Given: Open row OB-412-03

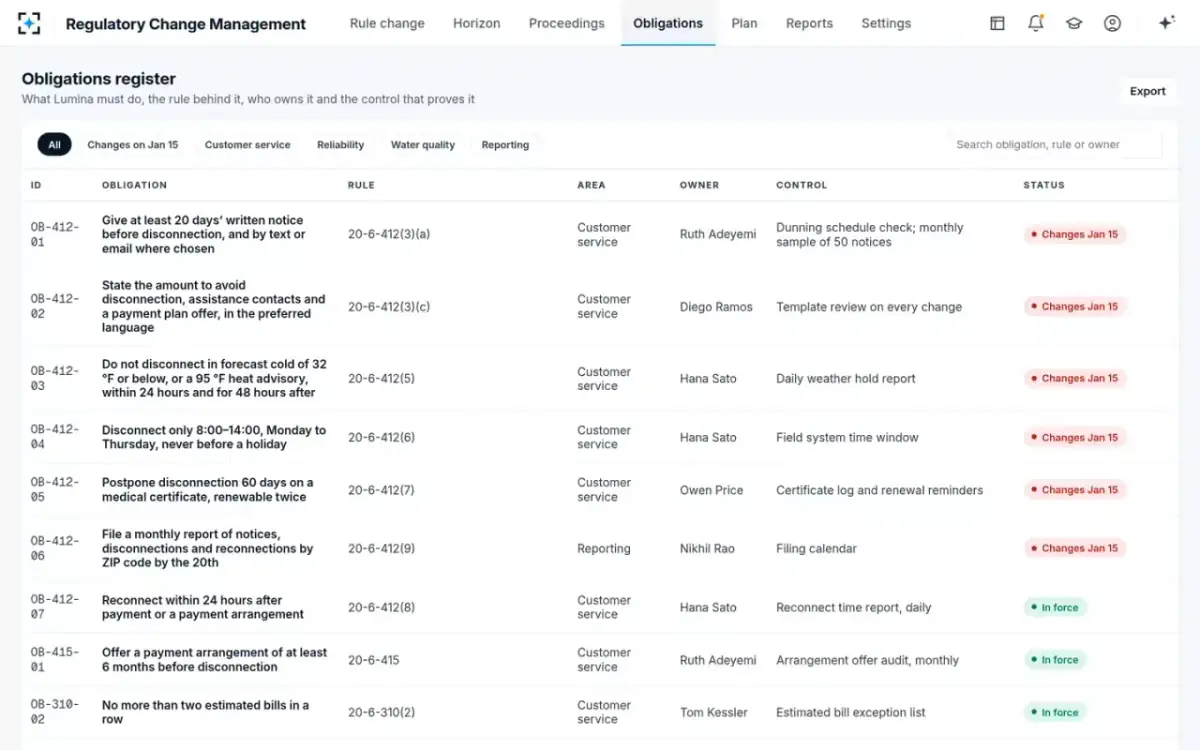Looking at the screenshot, I should click(x=600, y=379).
